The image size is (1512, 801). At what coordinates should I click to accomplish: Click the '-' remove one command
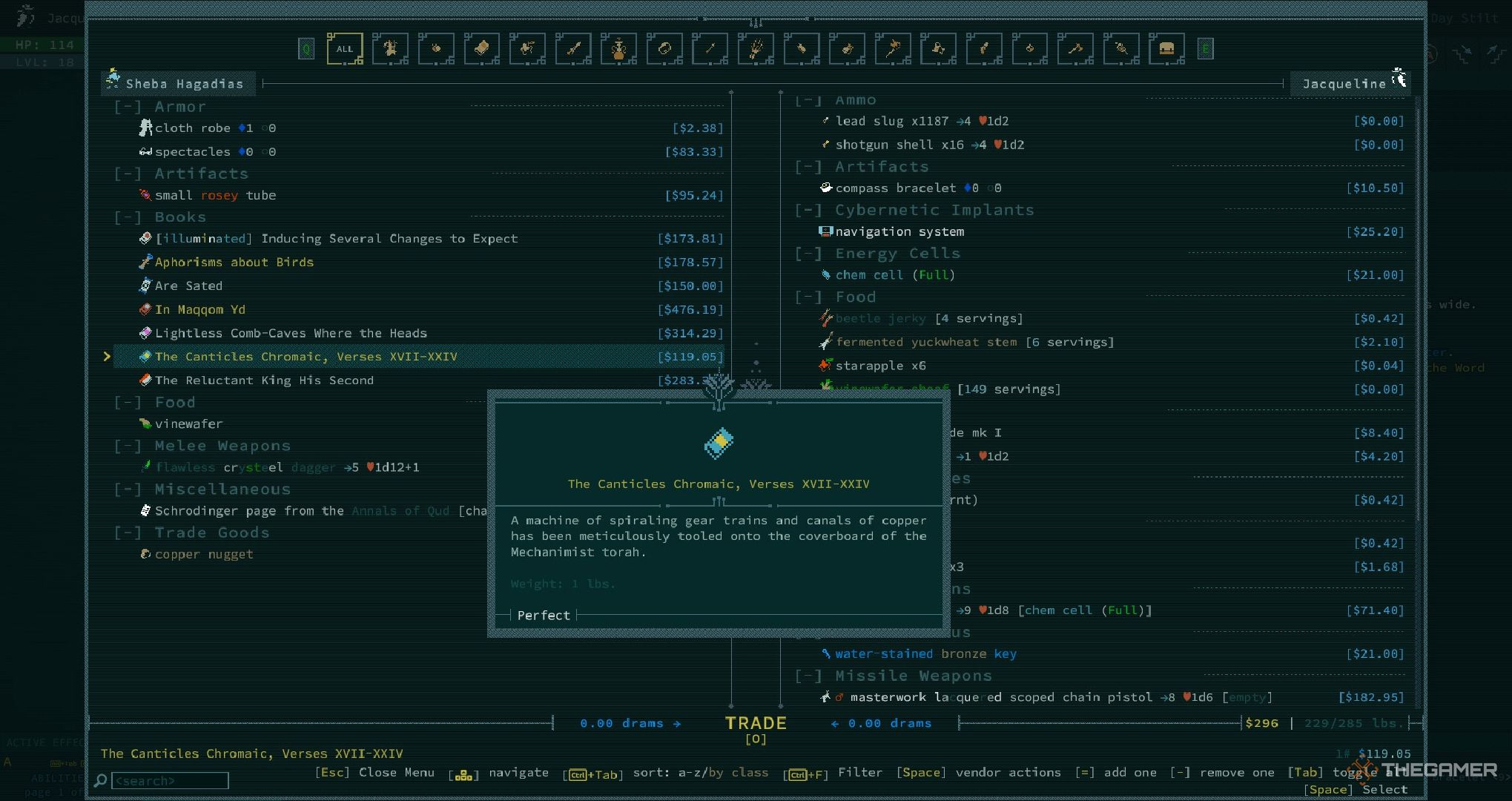point(1222,773)
